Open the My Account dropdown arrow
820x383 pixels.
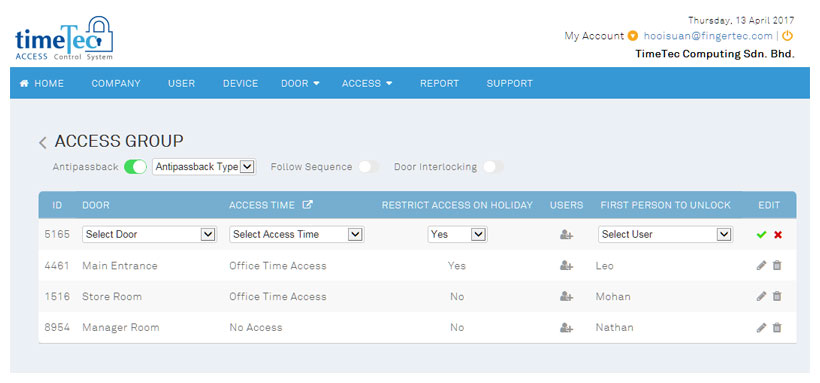pos(633,36)
